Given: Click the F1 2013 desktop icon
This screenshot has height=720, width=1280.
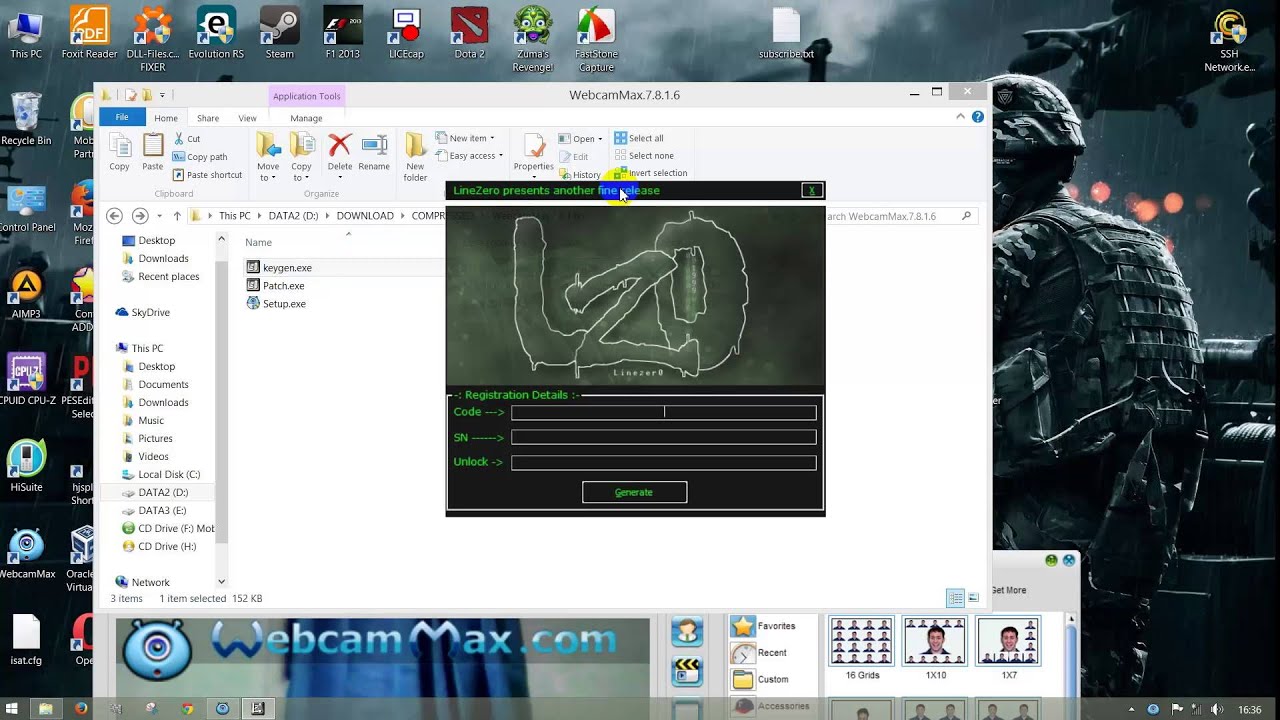Looking at the screenshot, I should point(343,33).
